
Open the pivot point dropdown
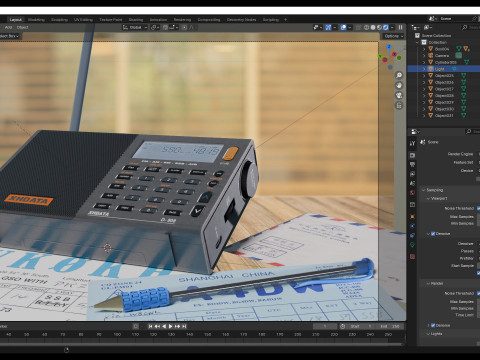click(155, 27)
